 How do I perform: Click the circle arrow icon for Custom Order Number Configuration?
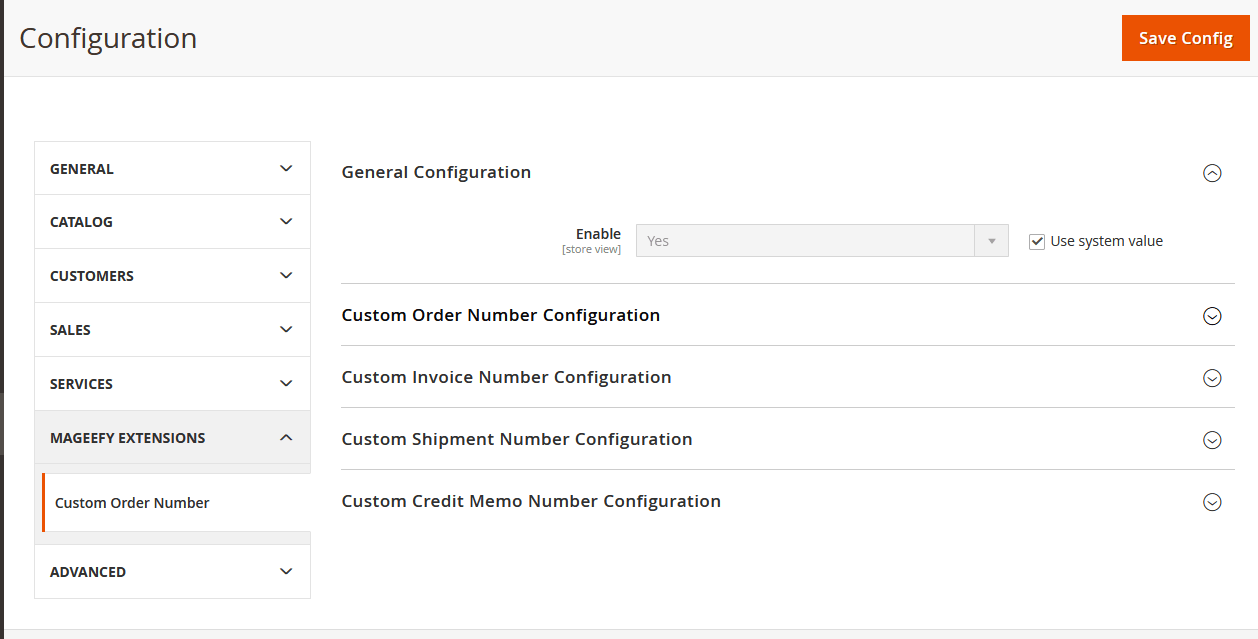1212,316
